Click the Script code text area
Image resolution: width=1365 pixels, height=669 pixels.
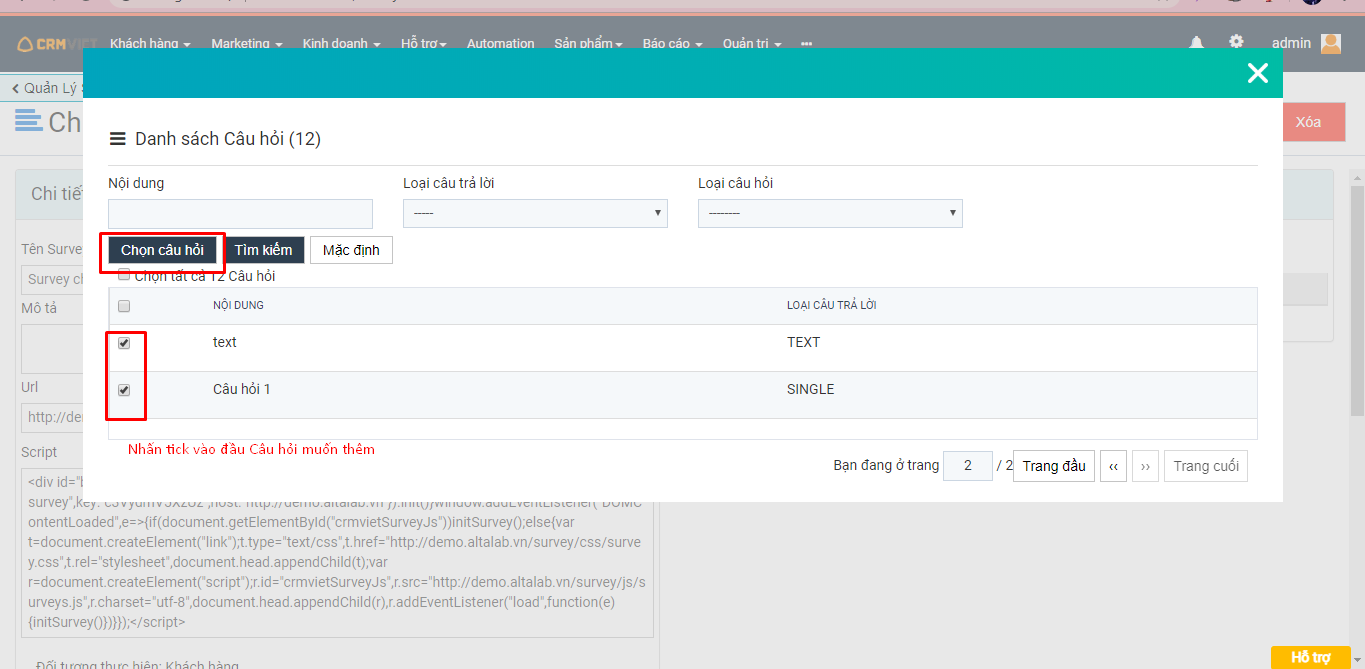tap(337, 552)
